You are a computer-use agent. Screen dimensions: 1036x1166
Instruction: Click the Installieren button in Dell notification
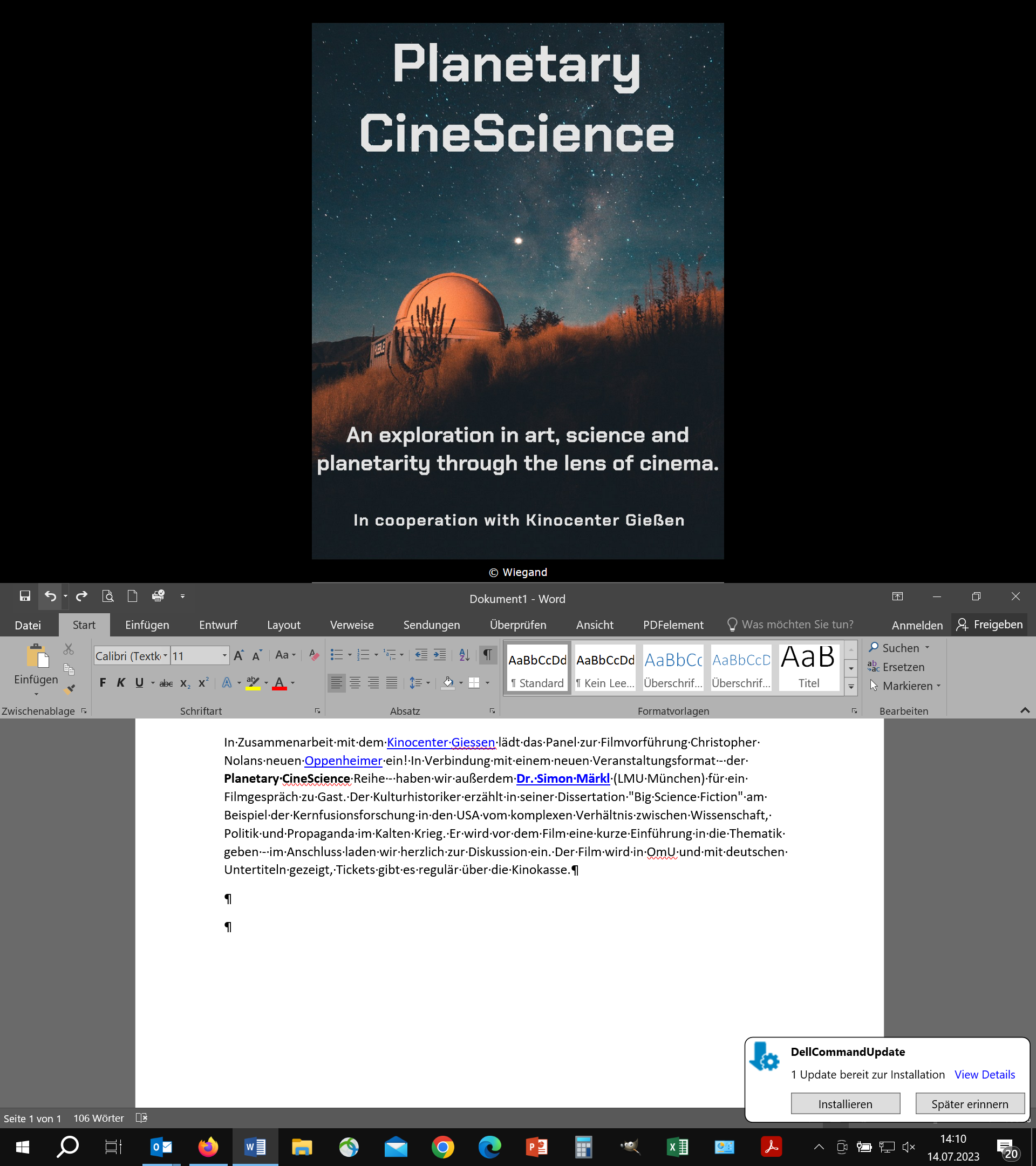846,1104
